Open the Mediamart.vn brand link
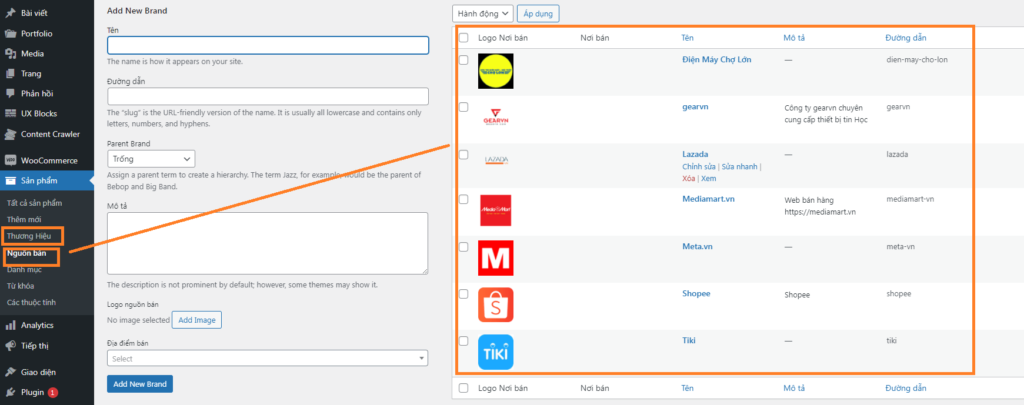The height and width of the screenshot is (405, 1024). point(708,199)
